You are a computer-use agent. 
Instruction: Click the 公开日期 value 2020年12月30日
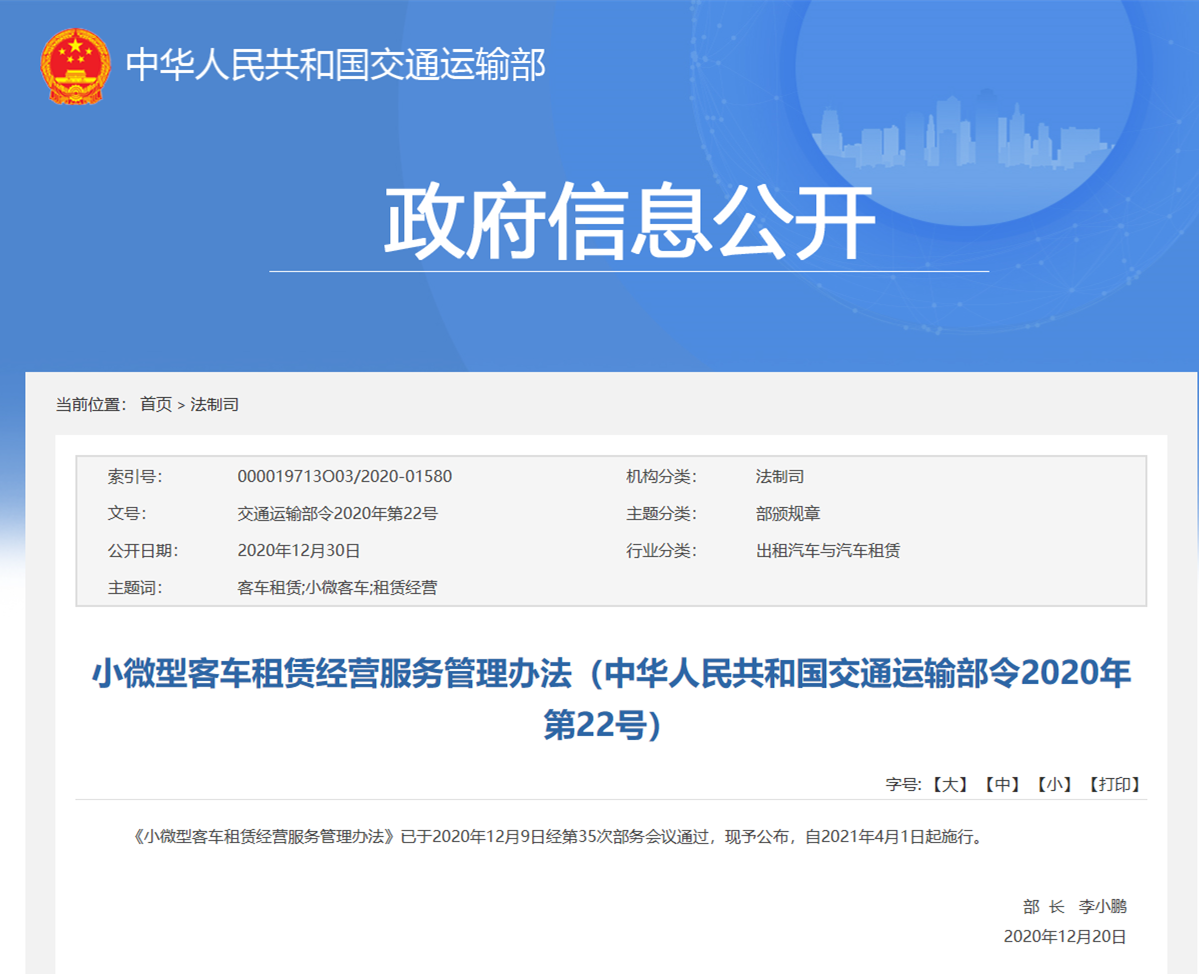[x=298, y=551]
